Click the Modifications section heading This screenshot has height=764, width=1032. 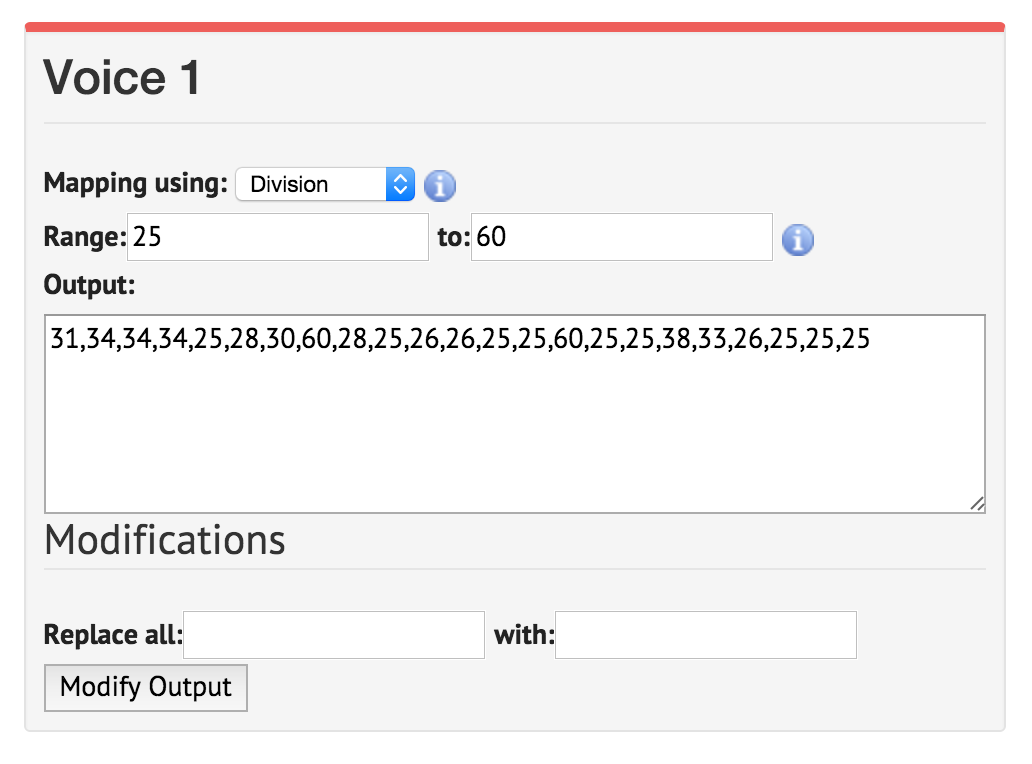(164, 539)
